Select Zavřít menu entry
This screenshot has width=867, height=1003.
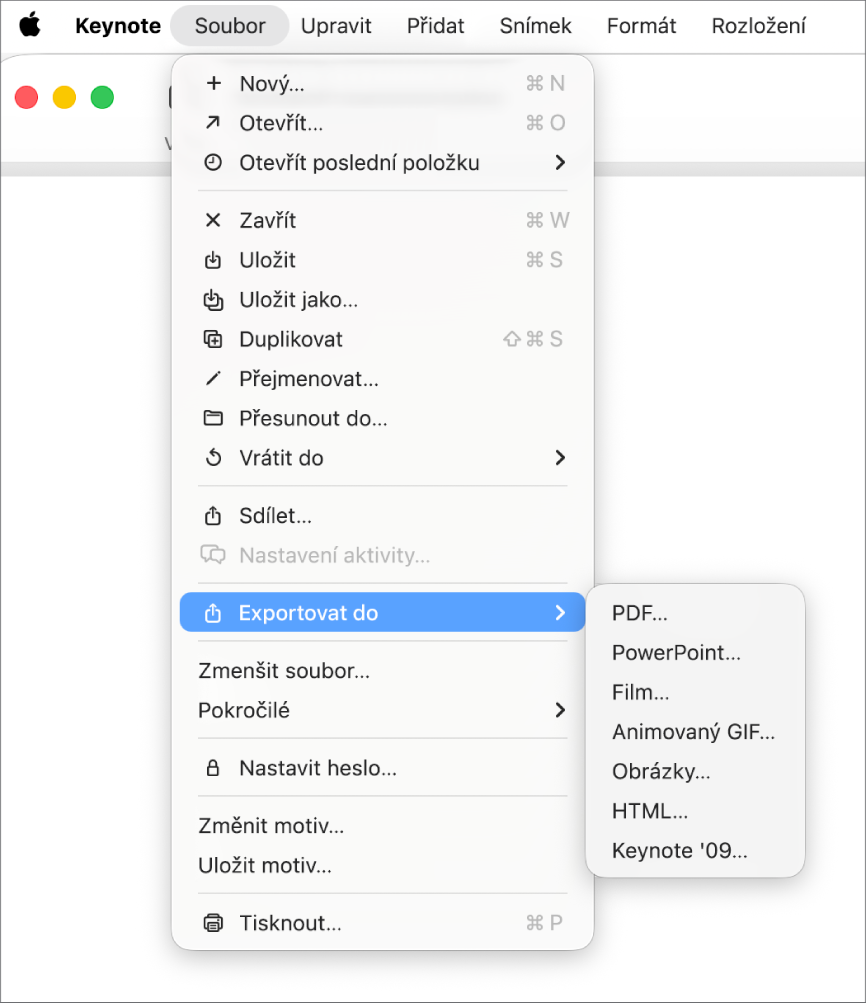(383, 220)
